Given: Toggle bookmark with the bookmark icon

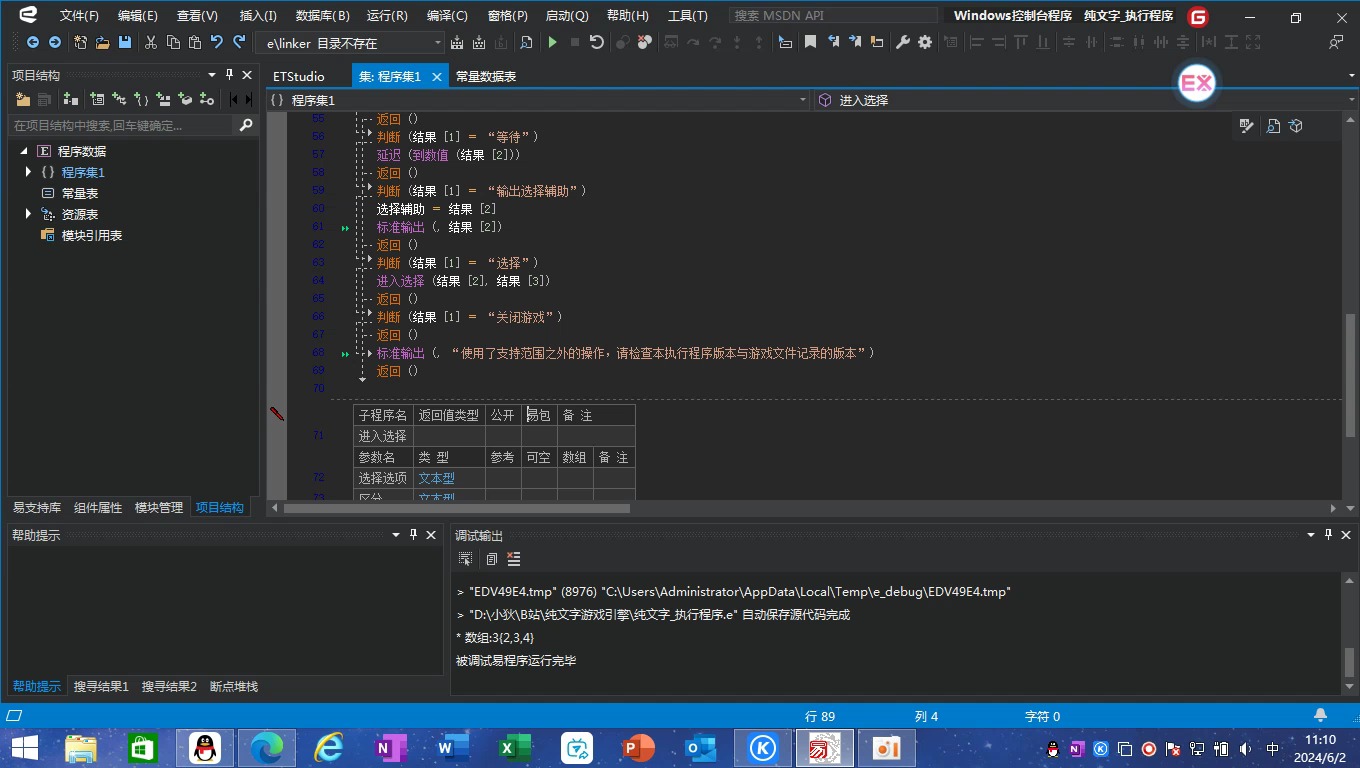Looking at the screenshot, I should [810, 42].
